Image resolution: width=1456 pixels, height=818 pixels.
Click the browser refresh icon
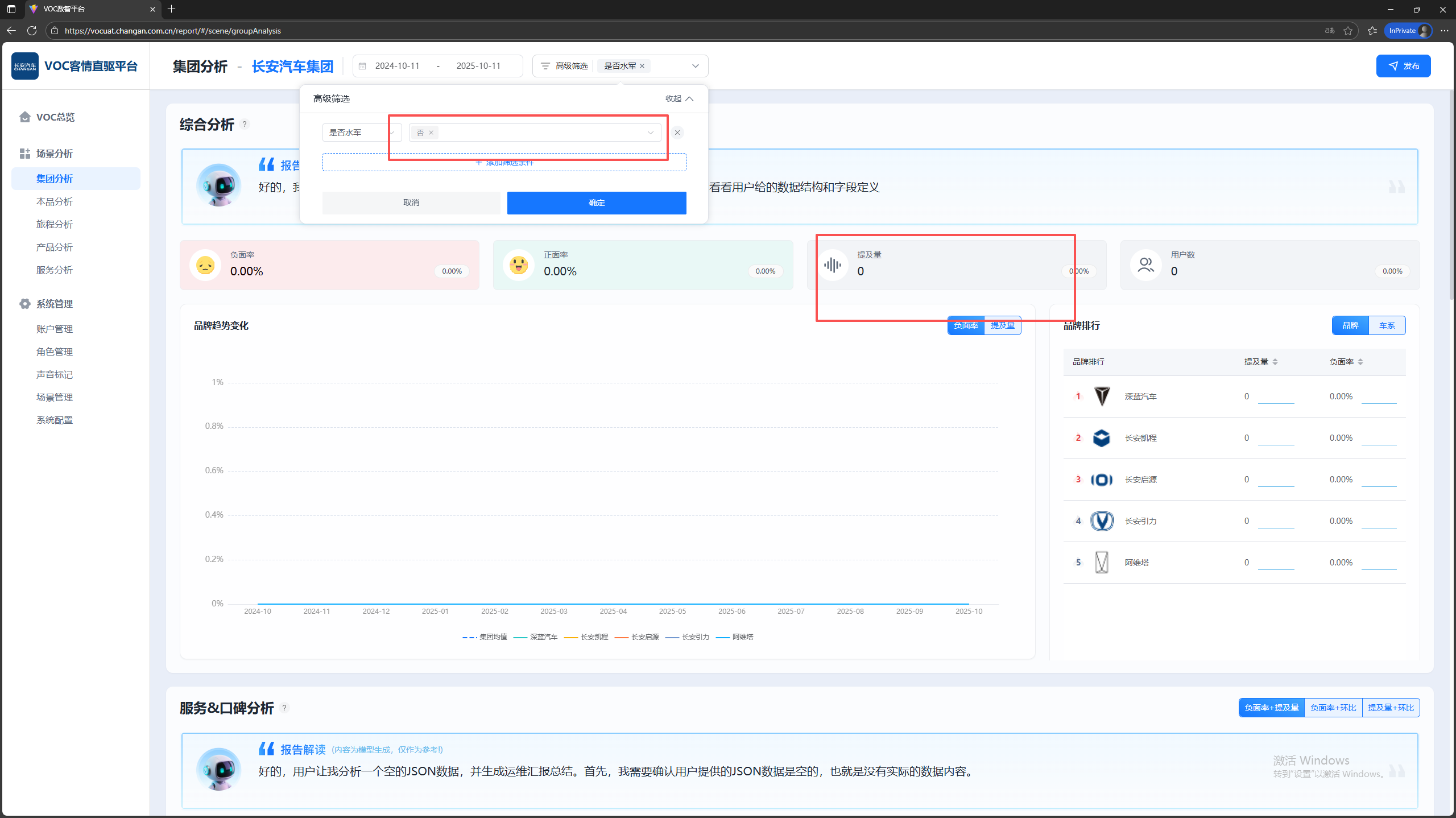coord(32,31)
